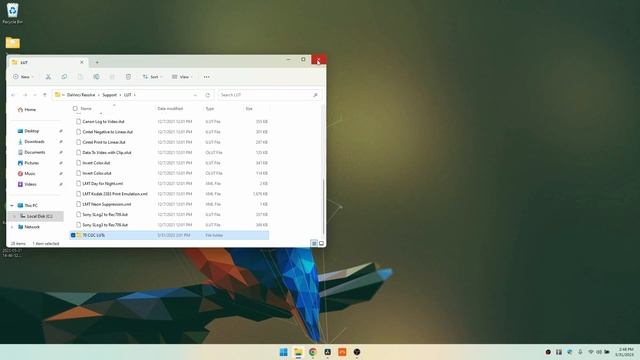The height and width of the screenshot is (360, 640).
Task: Go back with the Back arrow
Action: [13, 95]
